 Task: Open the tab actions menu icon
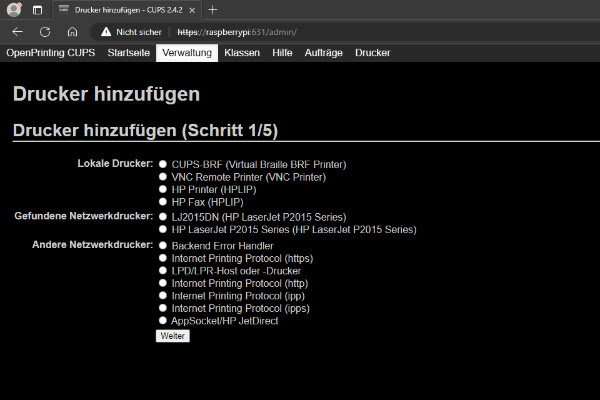click(37, 10)
